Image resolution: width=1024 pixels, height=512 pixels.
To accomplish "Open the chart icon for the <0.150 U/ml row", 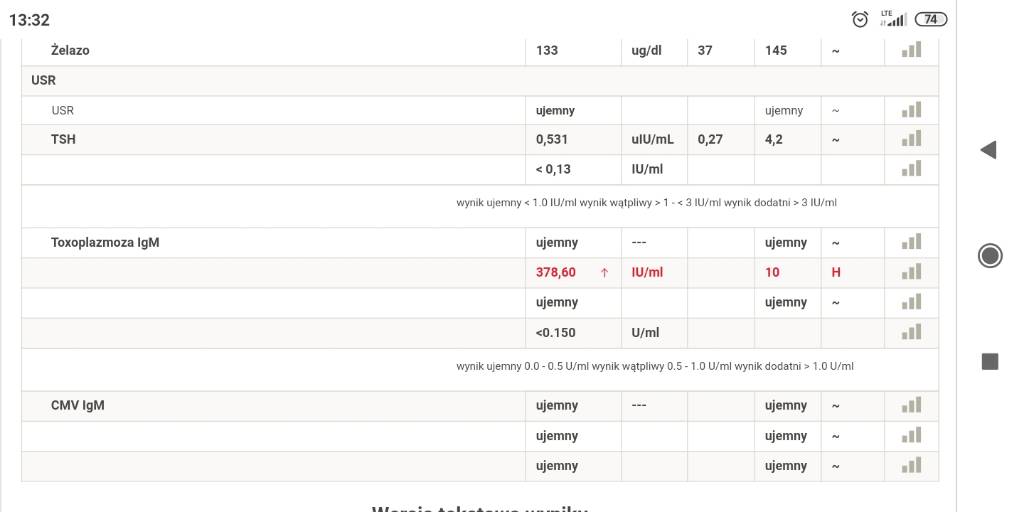I will click(x=911, y=332).
